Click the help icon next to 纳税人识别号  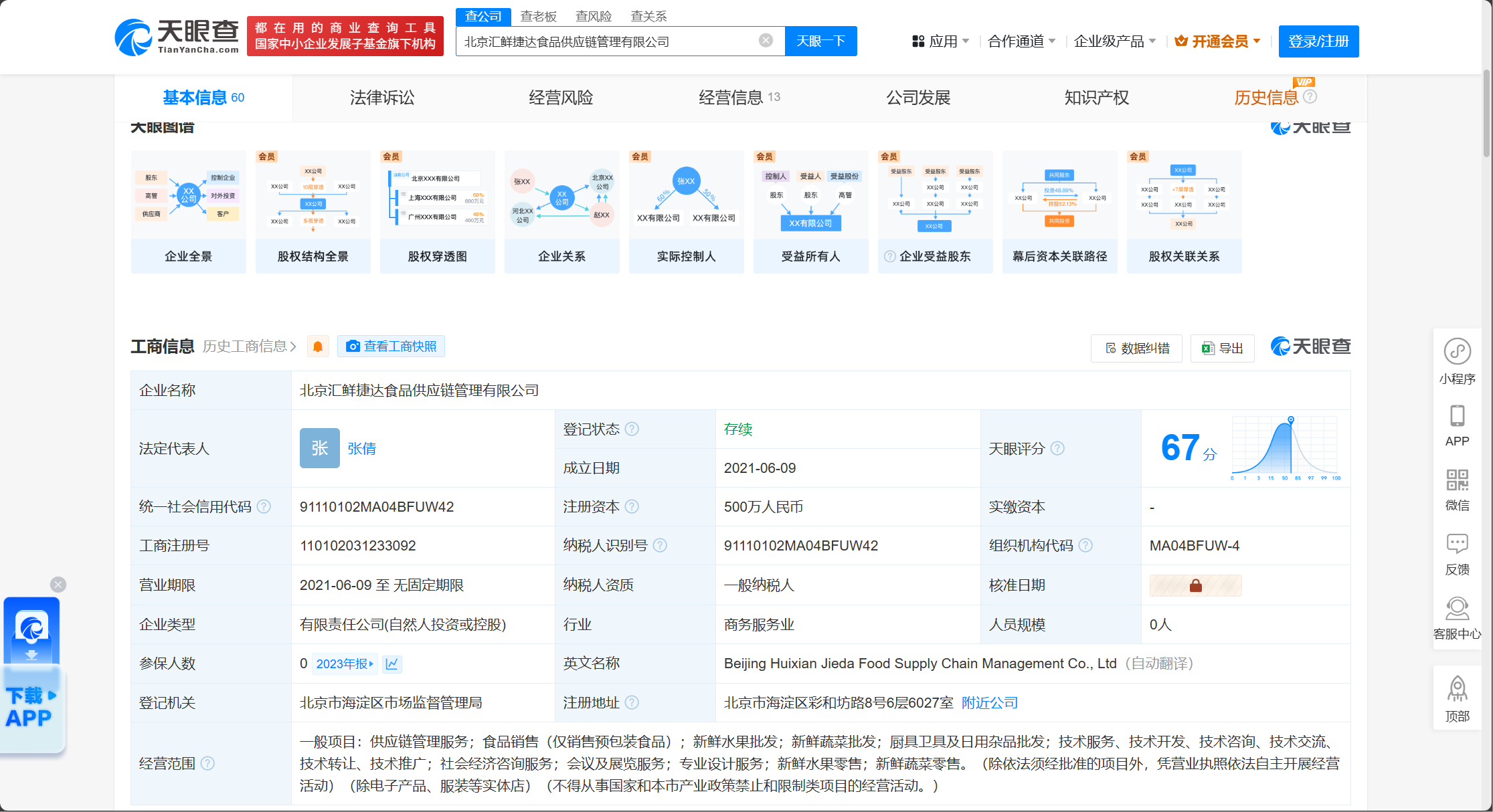660,545
